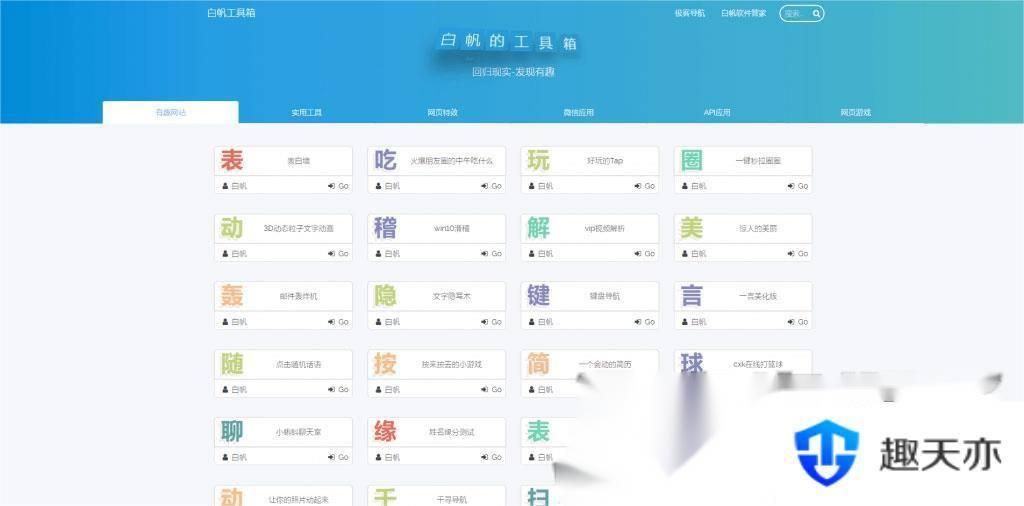Click Go on 一键秒拉圈圈 card
This screenshot has height=506, width=1024.
click(x=798, y=186)
